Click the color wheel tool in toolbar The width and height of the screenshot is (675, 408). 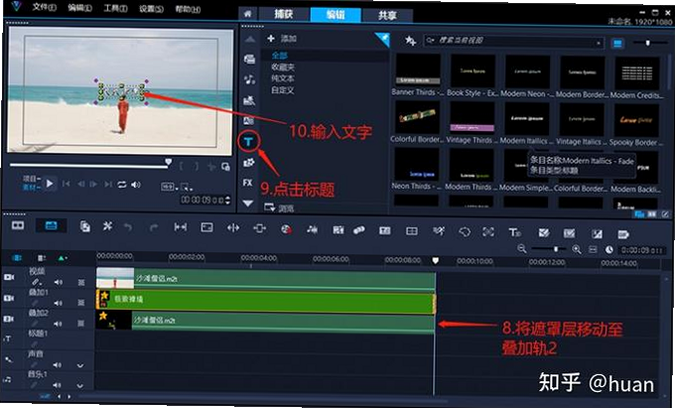[x=286, y=229]
